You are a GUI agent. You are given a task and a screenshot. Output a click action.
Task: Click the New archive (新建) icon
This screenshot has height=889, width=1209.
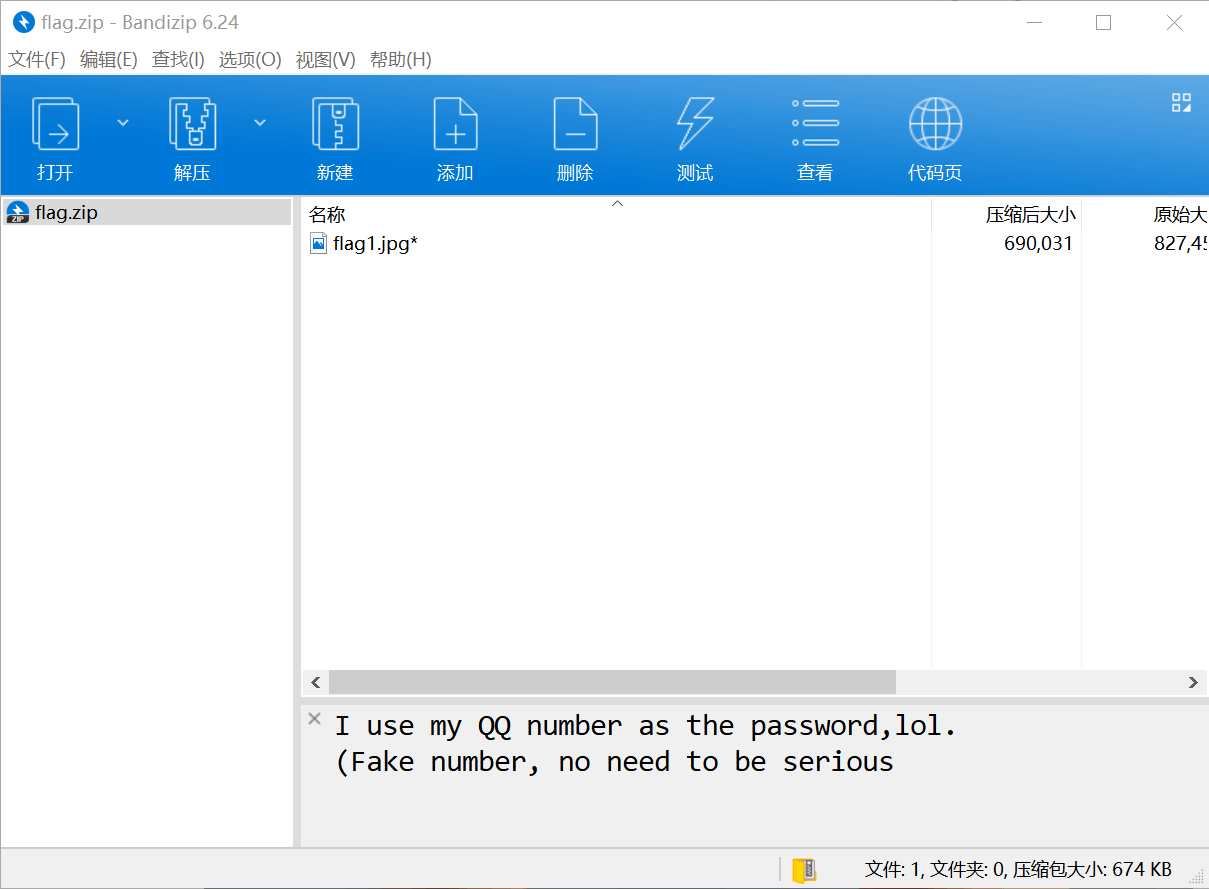(335, 125)
